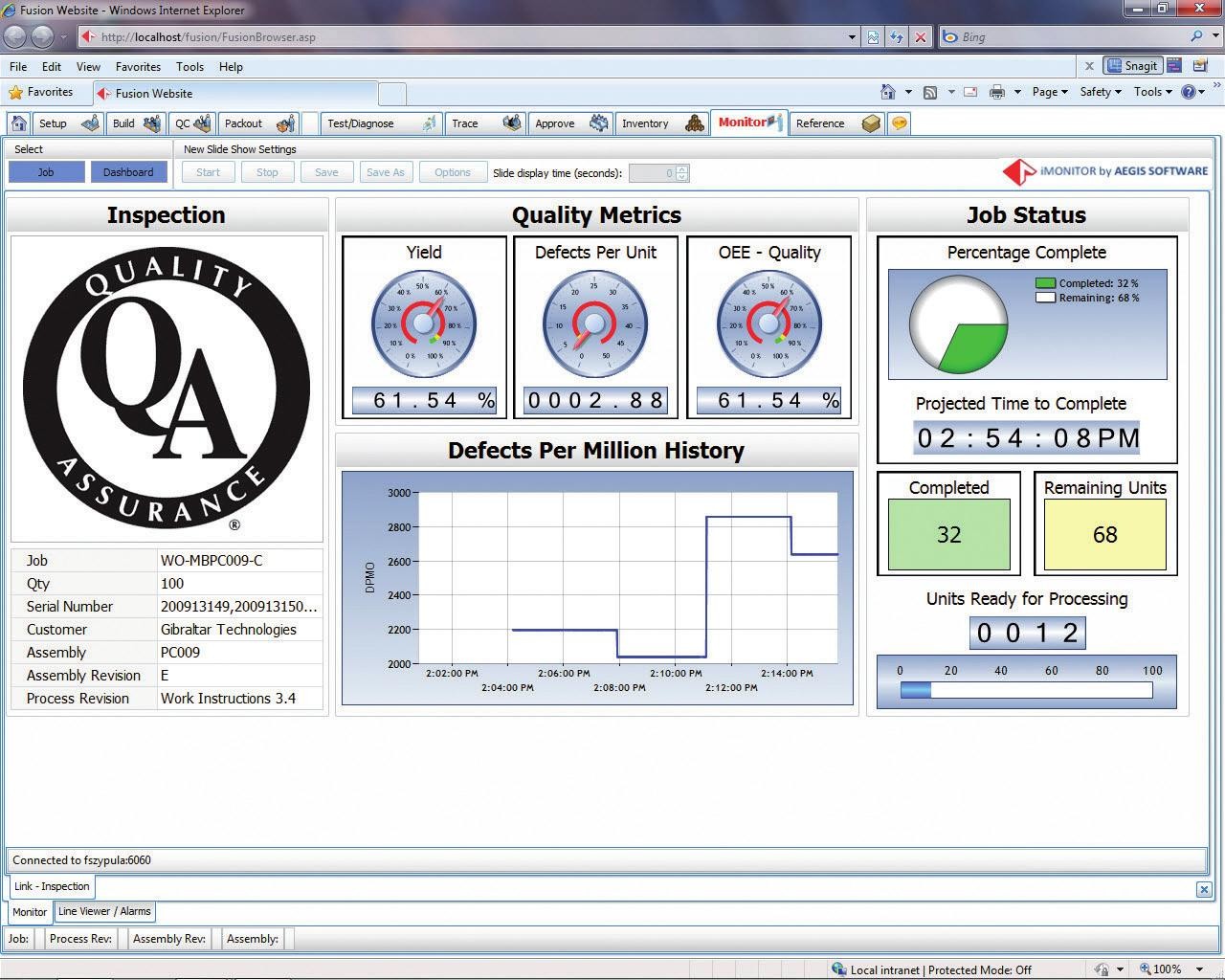Image resolution: width=1225 pixels, height=980 pixels.
Task: Click the Units Ready progress bar
Action: pos(1027,689)
